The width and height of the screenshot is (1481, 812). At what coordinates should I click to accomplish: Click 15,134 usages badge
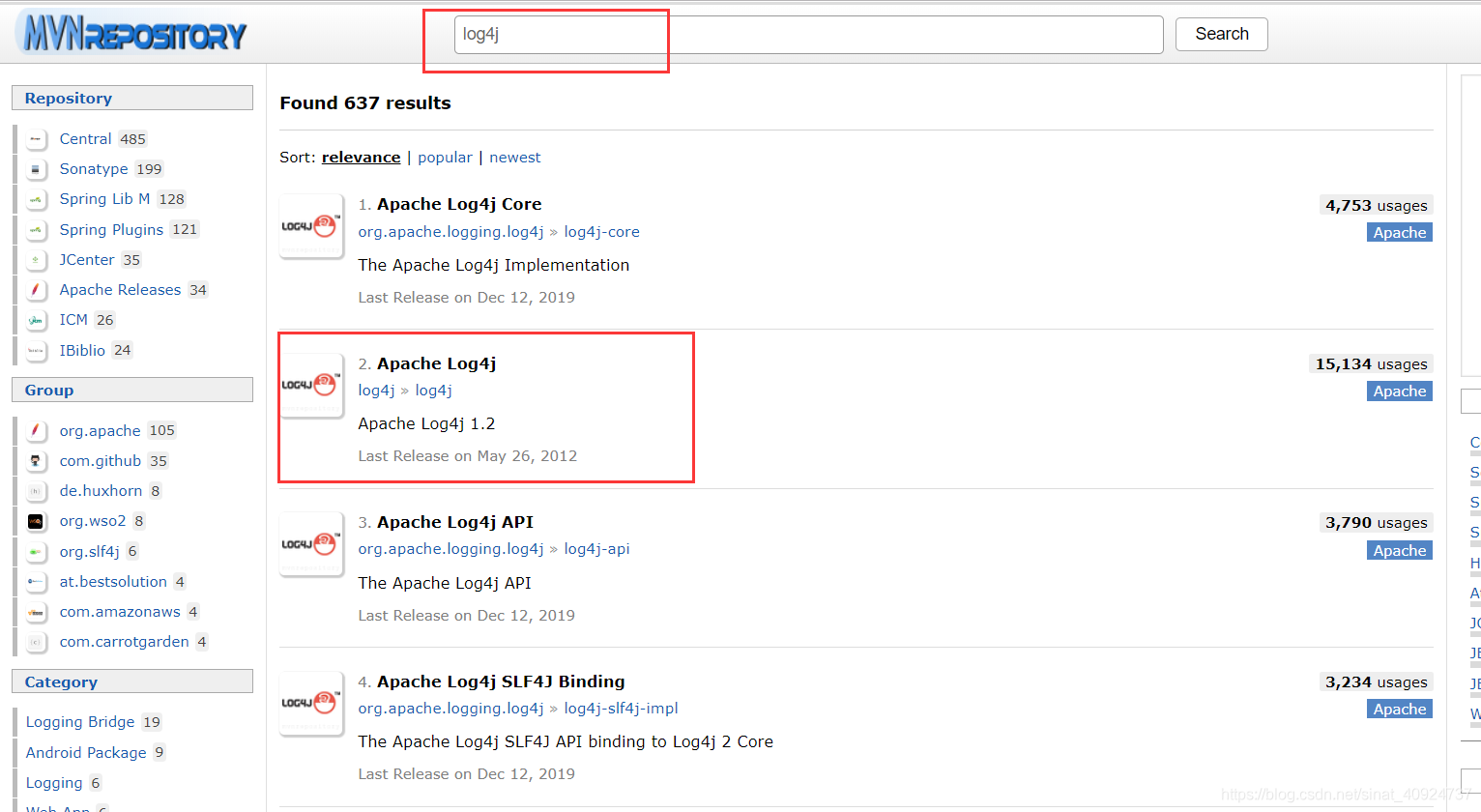click(1371, 363)
